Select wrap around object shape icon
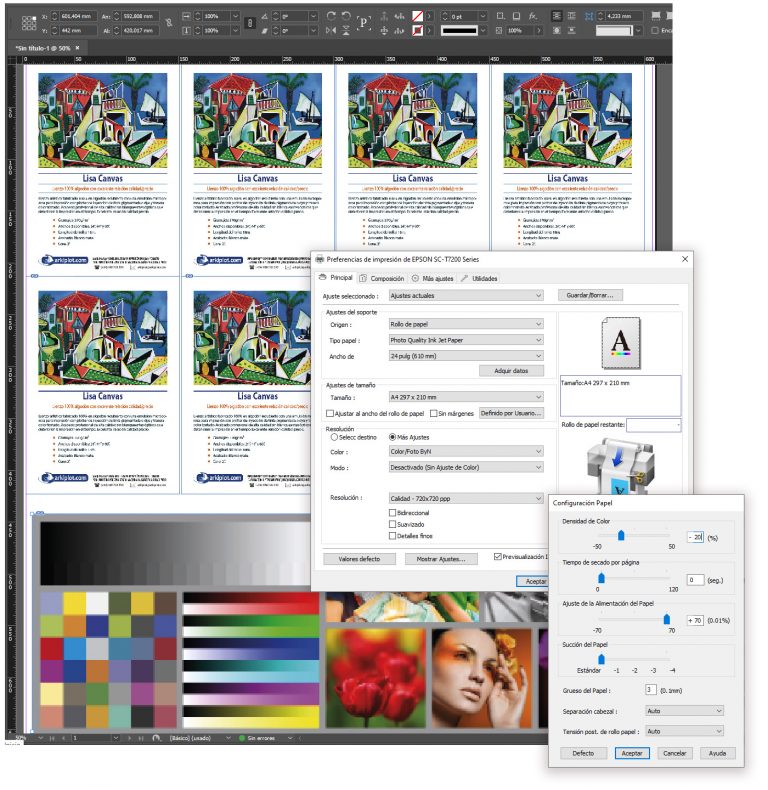768x790 pixels. click(556, 30)
